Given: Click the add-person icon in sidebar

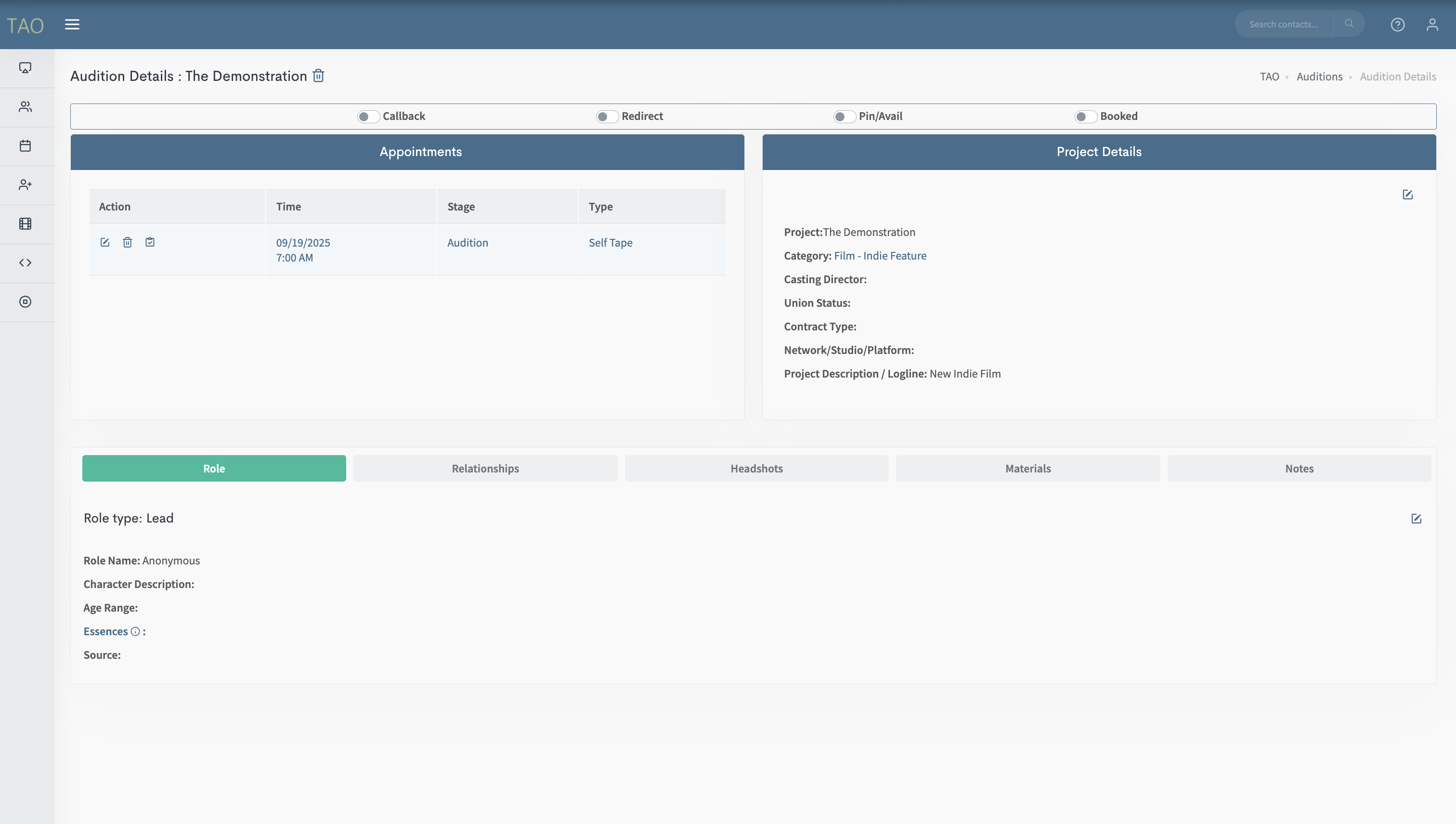Looking at the screenshot, I should (x=26, y=185).
